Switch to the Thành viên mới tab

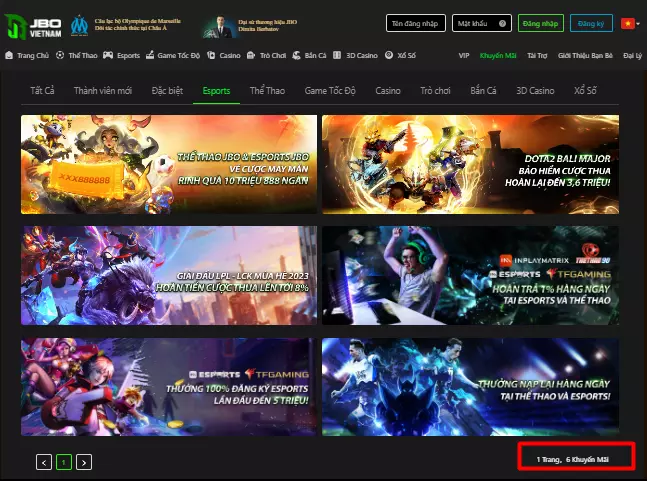click(x=103, y=90)
